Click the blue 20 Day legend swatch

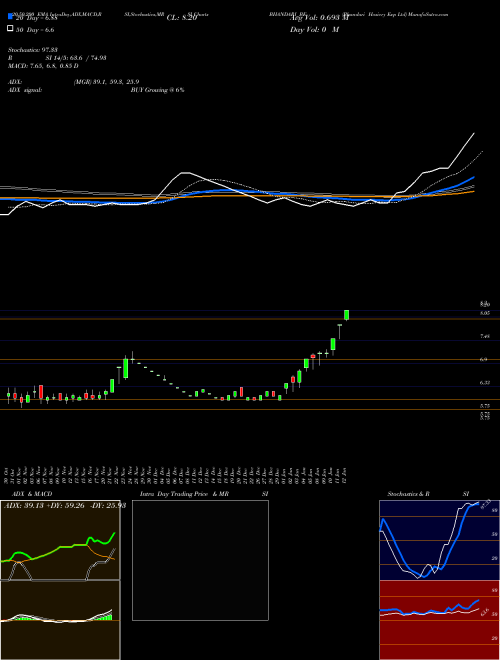point(10,17)
